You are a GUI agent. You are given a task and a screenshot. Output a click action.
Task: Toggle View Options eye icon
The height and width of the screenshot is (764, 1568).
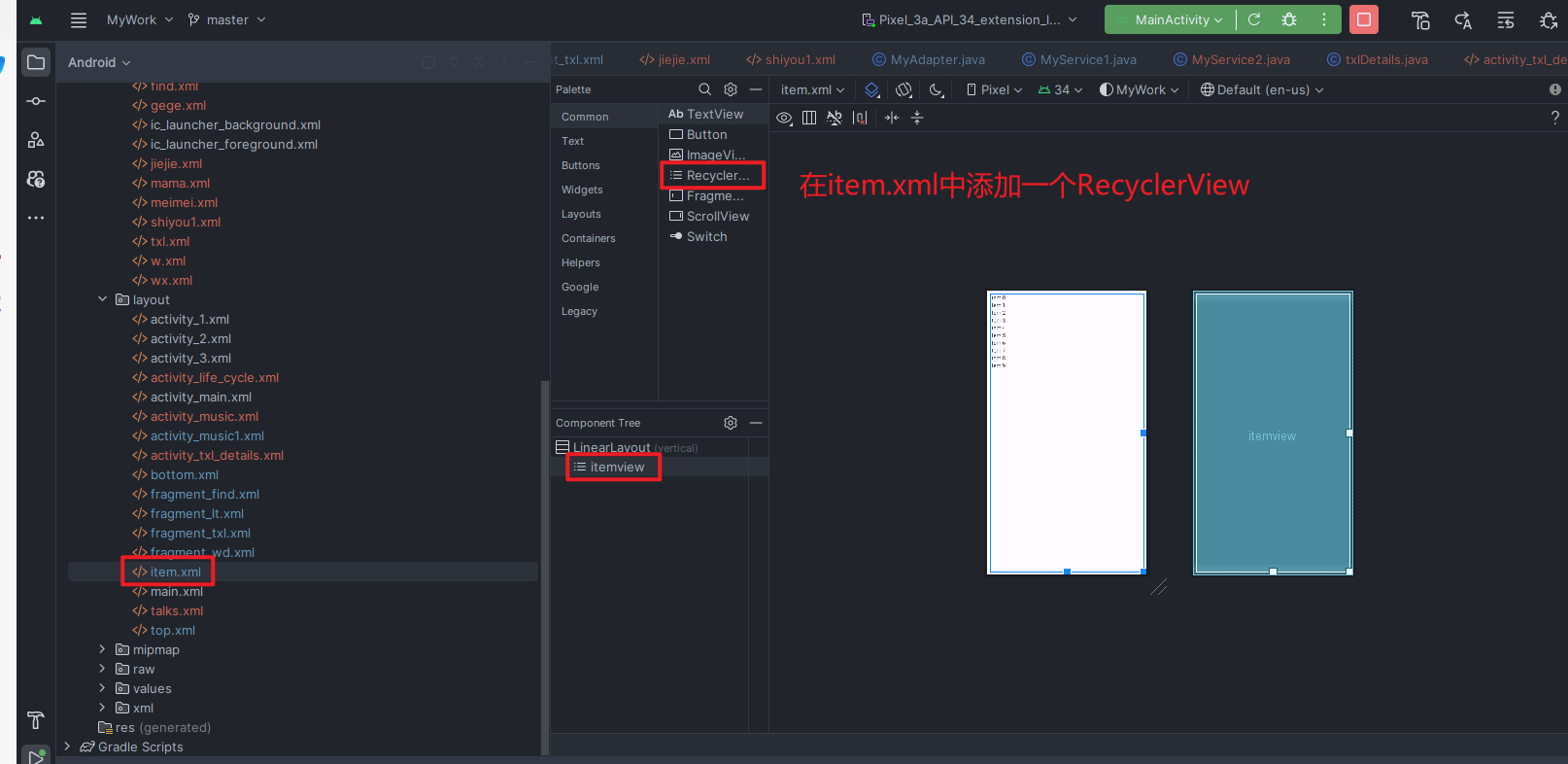784,118
